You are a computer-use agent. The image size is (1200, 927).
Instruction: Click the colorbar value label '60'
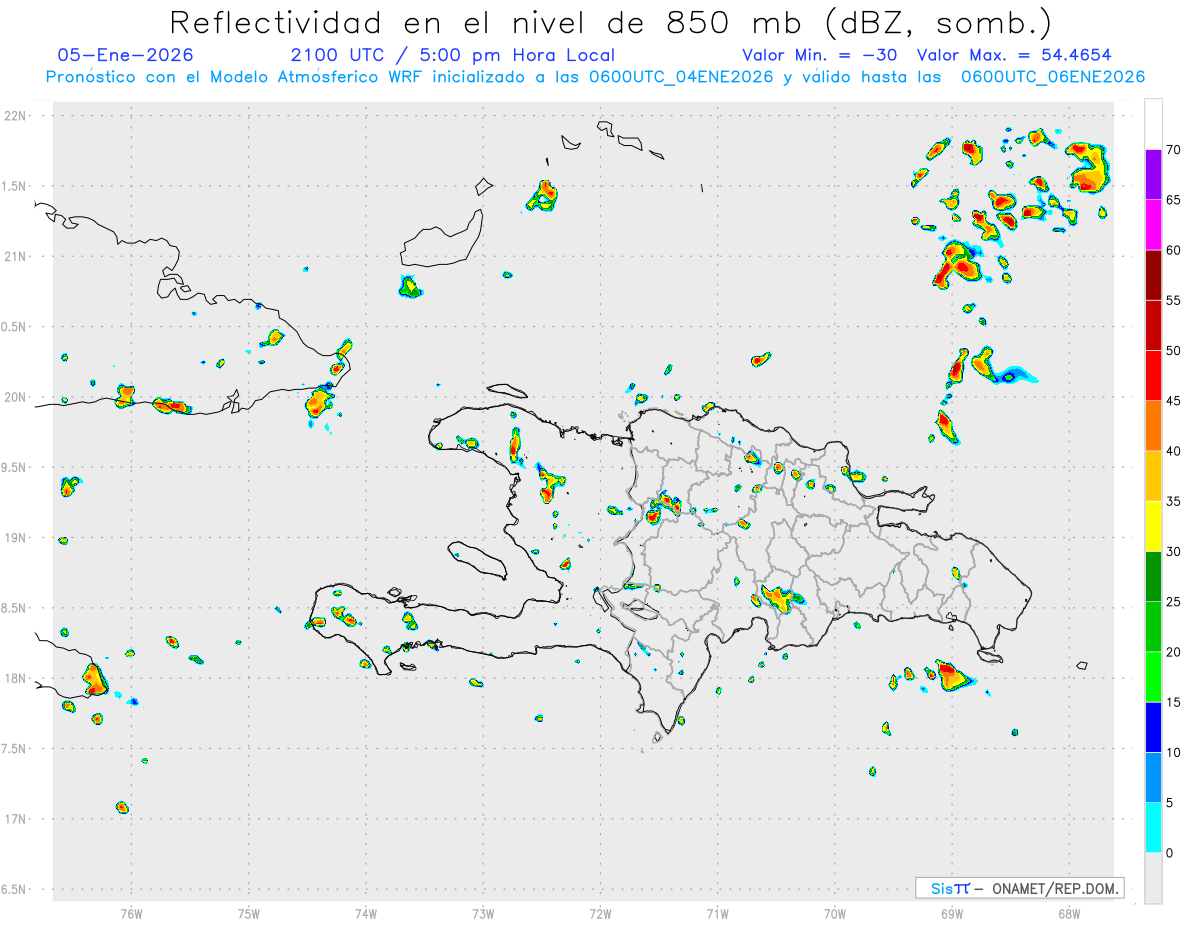tap(1175, 250)
